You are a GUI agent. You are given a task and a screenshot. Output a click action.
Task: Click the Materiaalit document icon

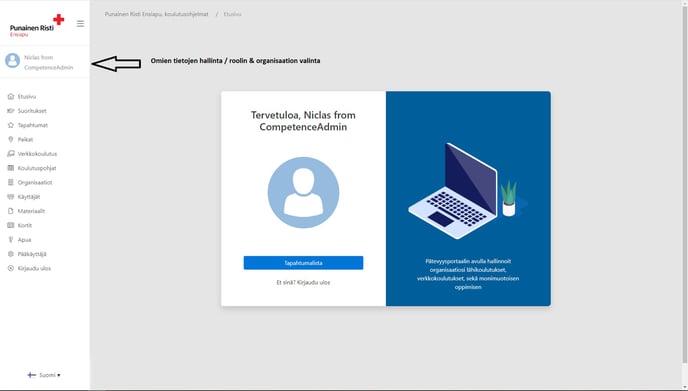pos(11,211)
